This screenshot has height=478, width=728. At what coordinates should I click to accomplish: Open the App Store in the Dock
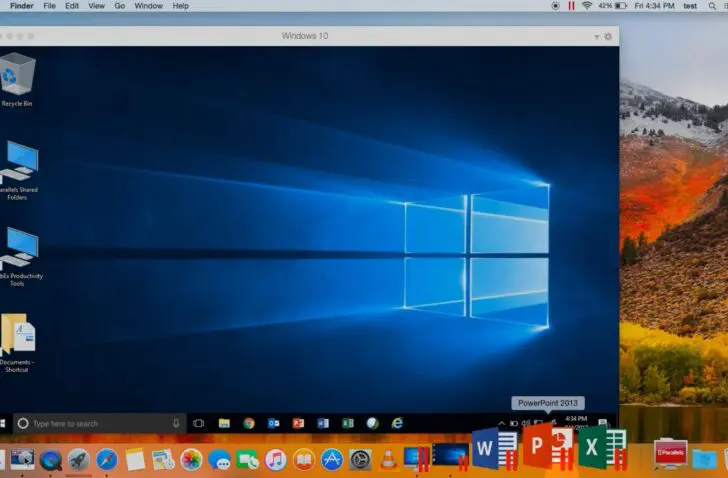(332, 460)
